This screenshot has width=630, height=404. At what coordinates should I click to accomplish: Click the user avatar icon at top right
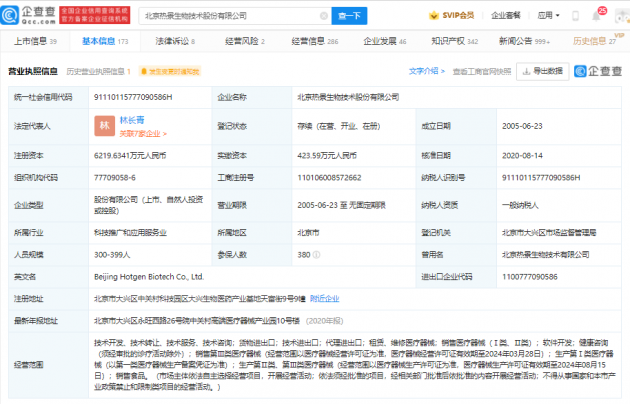click(622, 16)
